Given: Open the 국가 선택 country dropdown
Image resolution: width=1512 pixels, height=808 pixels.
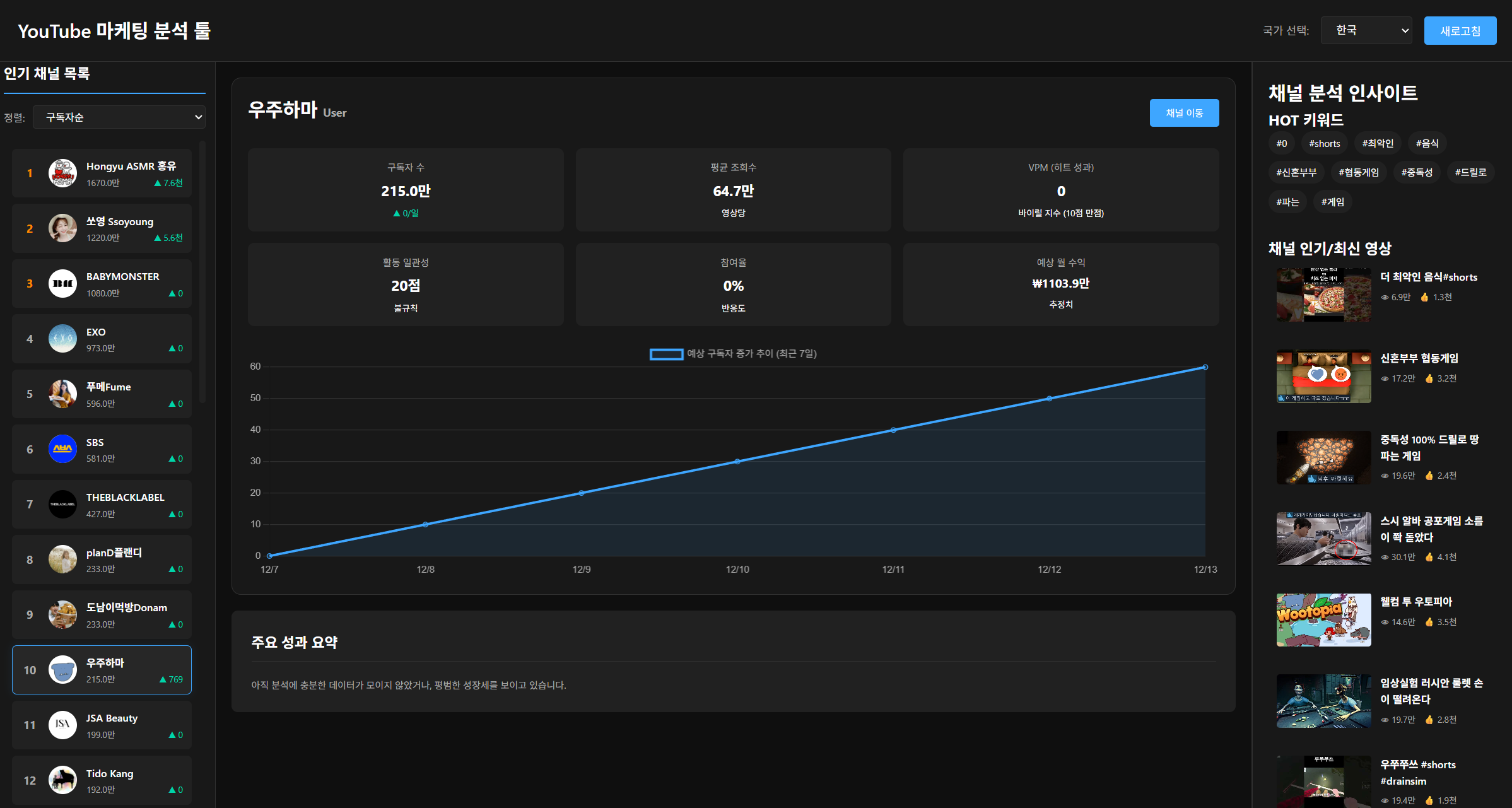Looking at the screenshot, I should coord(1366,30).
